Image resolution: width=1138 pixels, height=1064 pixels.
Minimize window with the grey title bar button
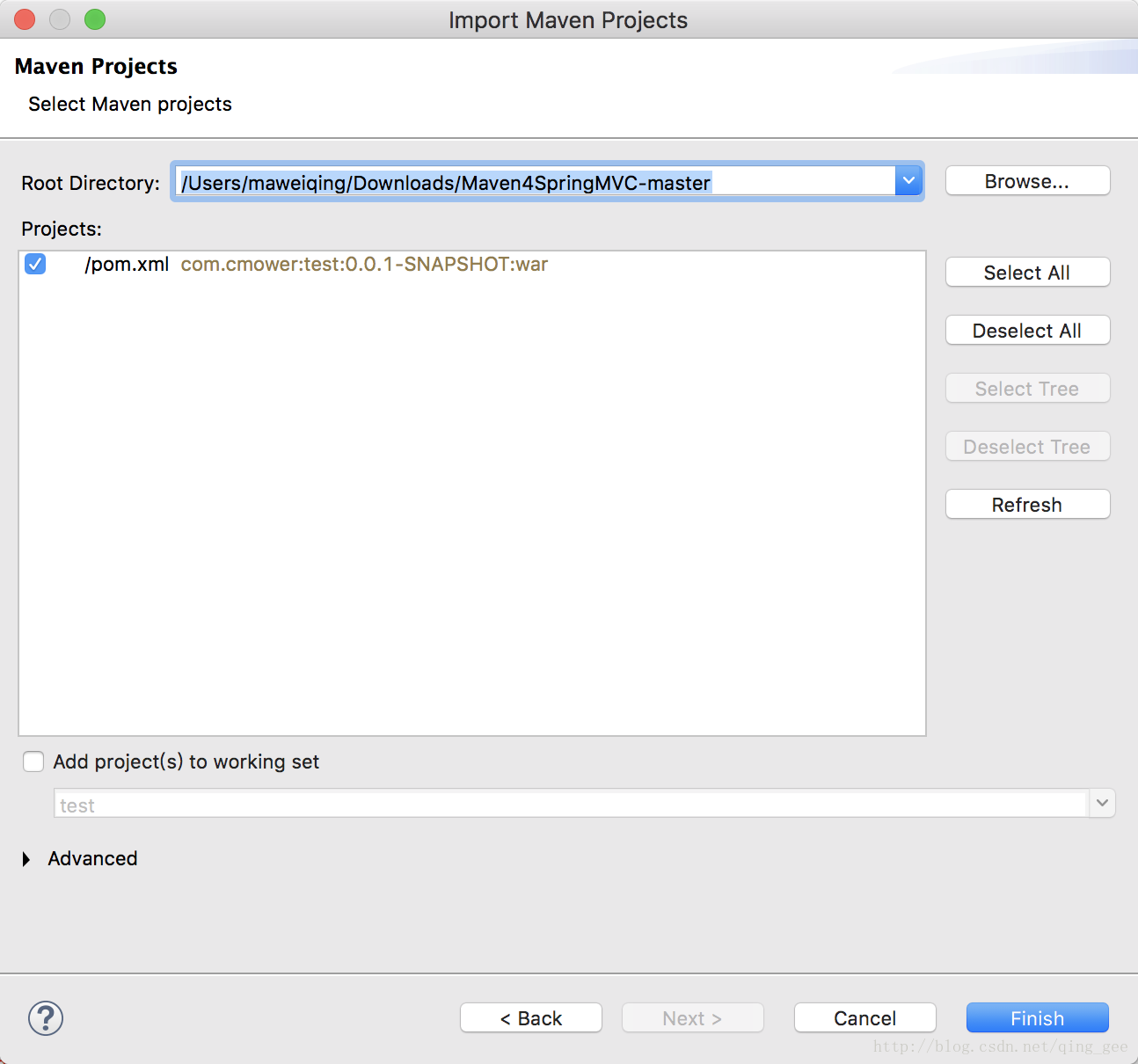[x=60, y=19]
